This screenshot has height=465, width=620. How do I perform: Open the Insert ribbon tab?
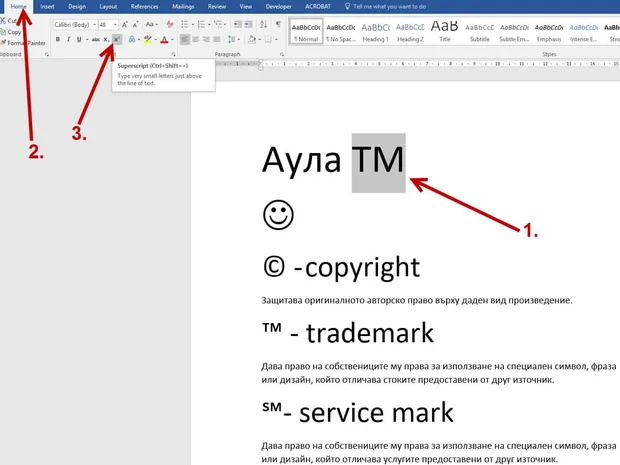click(47, 6)
